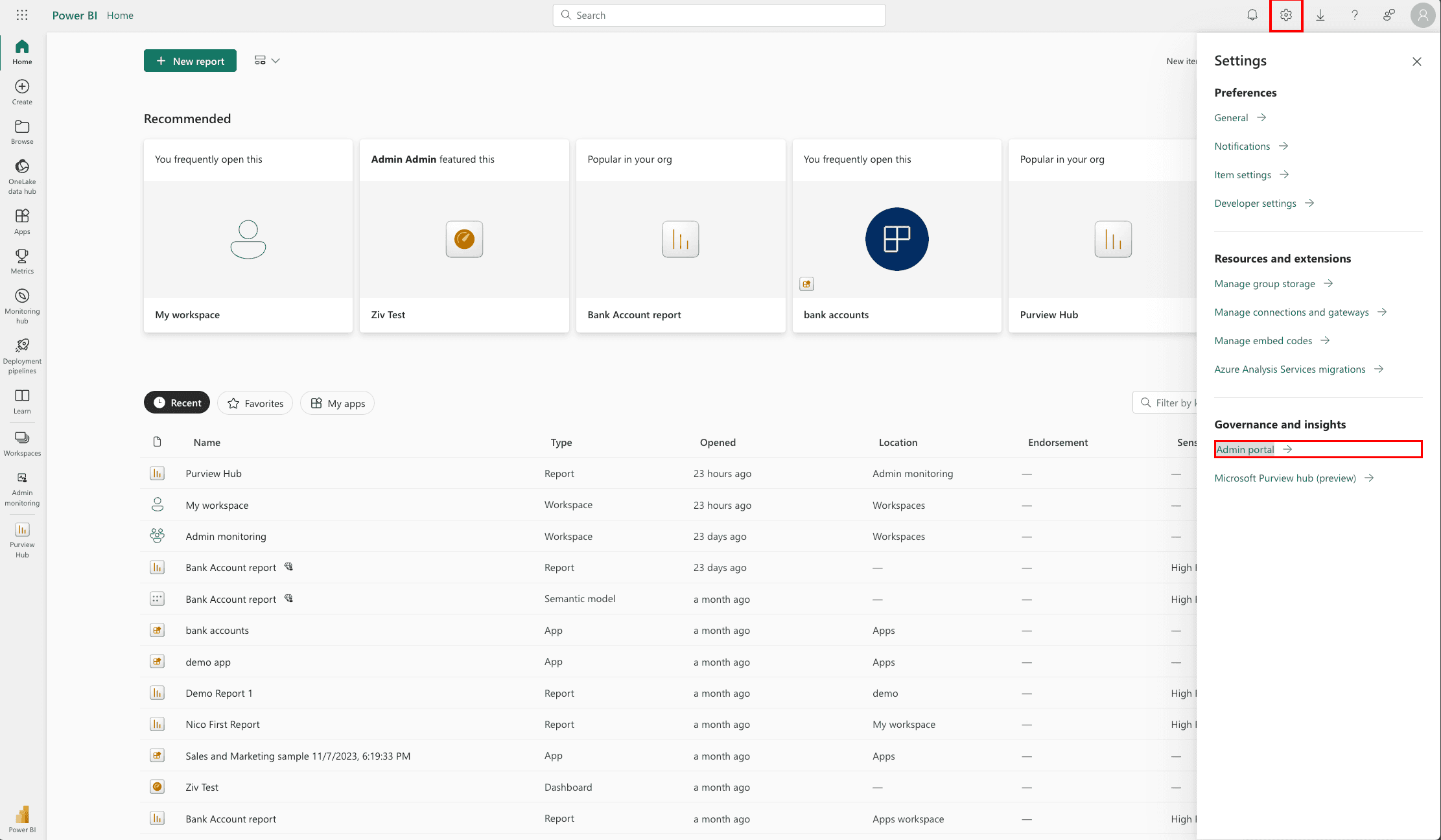Image resolution: width=1441 pixels, height=840 pixels.
Task: Open Manage group storage link
Action: tap(1274, 283)
